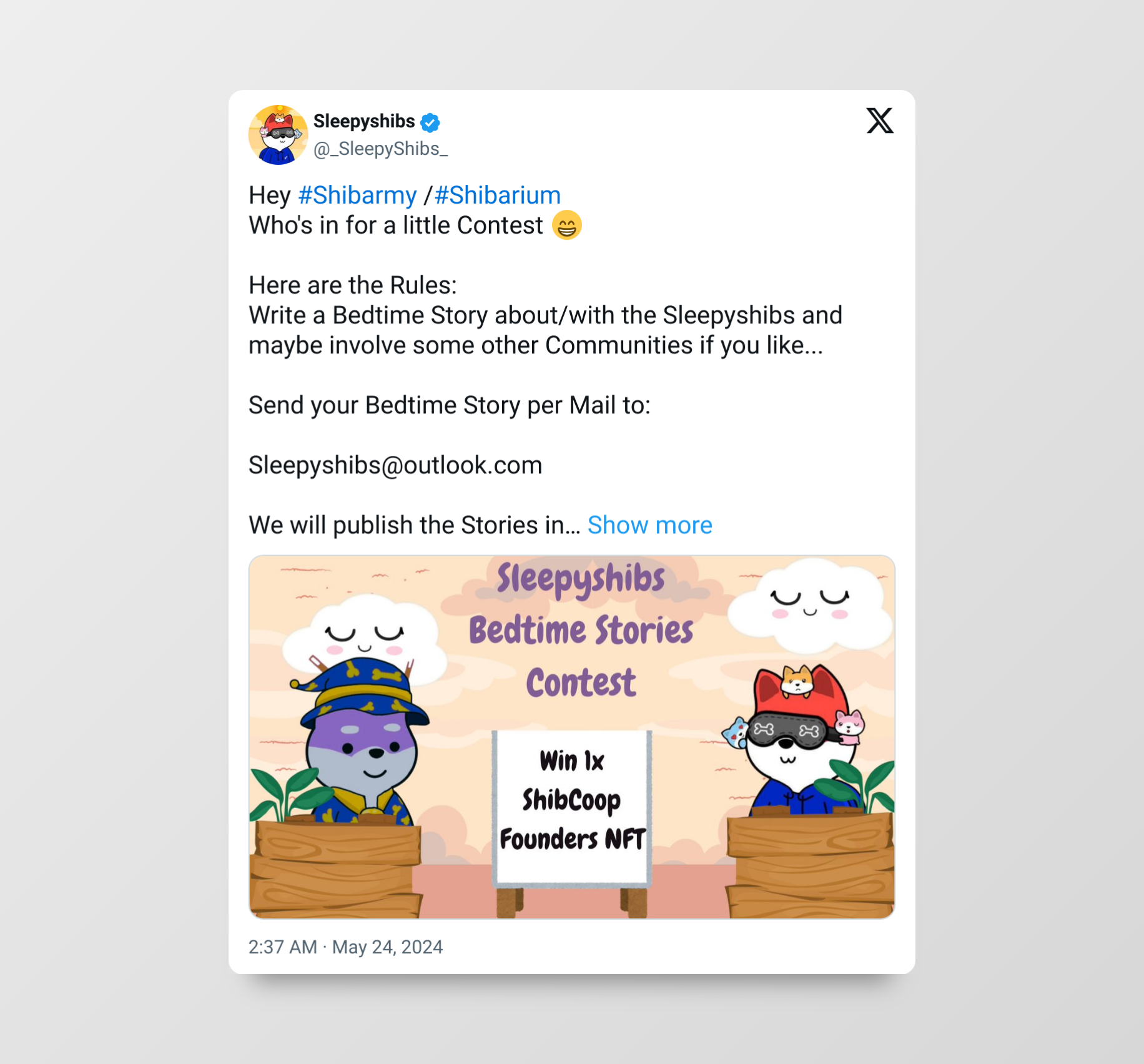Click the Sleepyshibs@outlook.com email address

pos(395,465)
